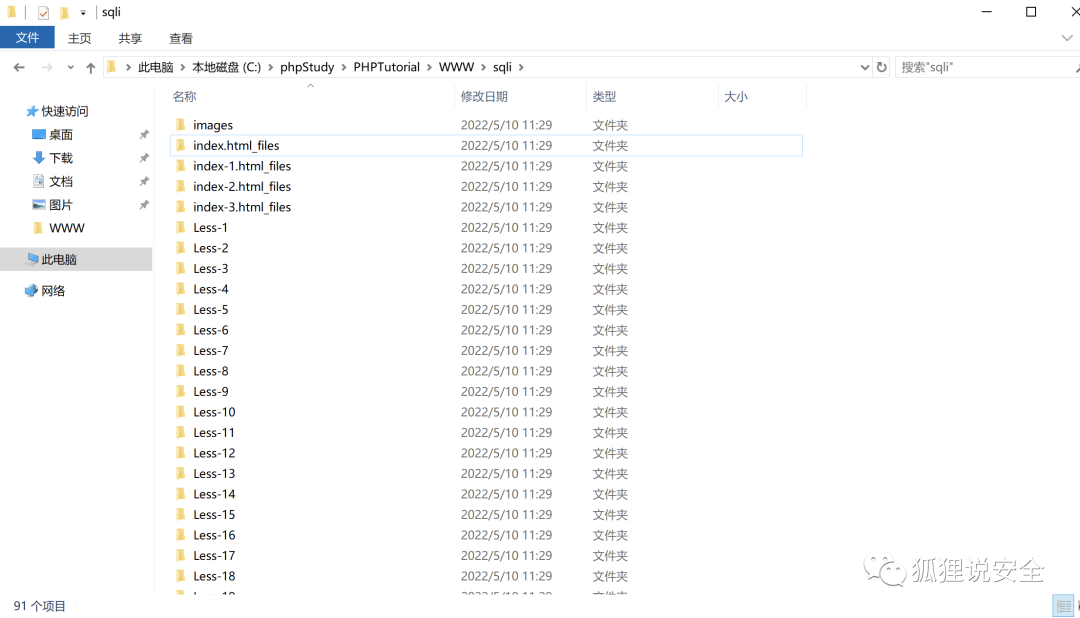The width and height of the screenshot is (1080, 618).
Task: Open the 文件 menu tab
Action: [x=28, y=38]
